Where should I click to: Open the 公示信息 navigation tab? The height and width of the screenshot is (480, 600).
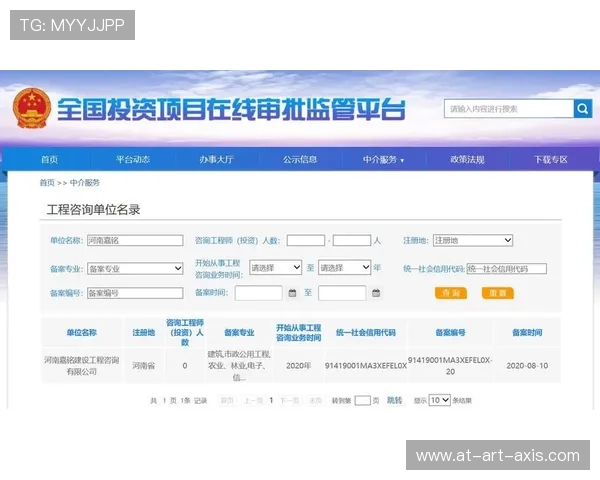300,160
